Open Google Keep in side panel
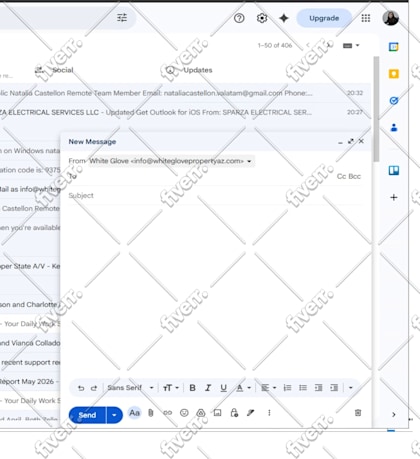 point(394,74)
